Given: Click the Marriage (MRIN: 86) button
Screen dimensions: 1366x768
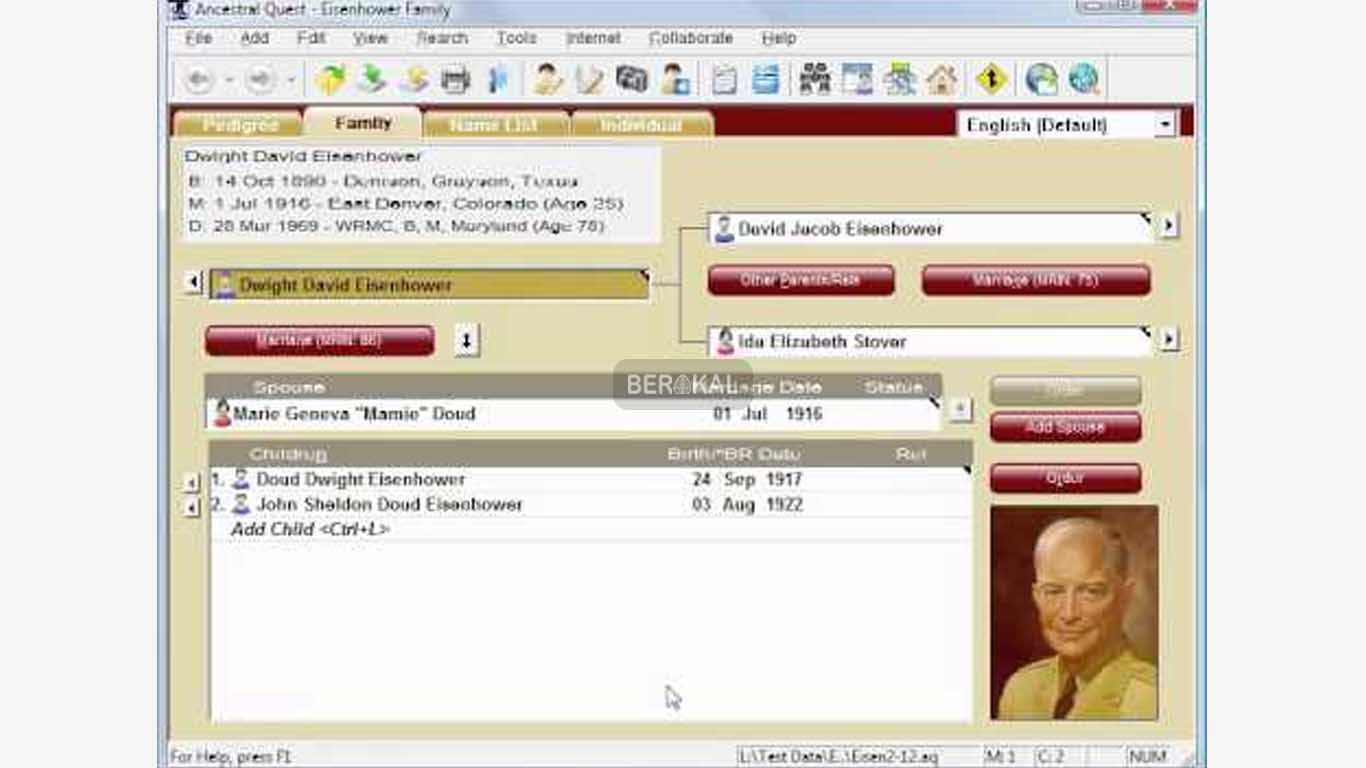Looking at the screenshot, I should click(320, 341).
